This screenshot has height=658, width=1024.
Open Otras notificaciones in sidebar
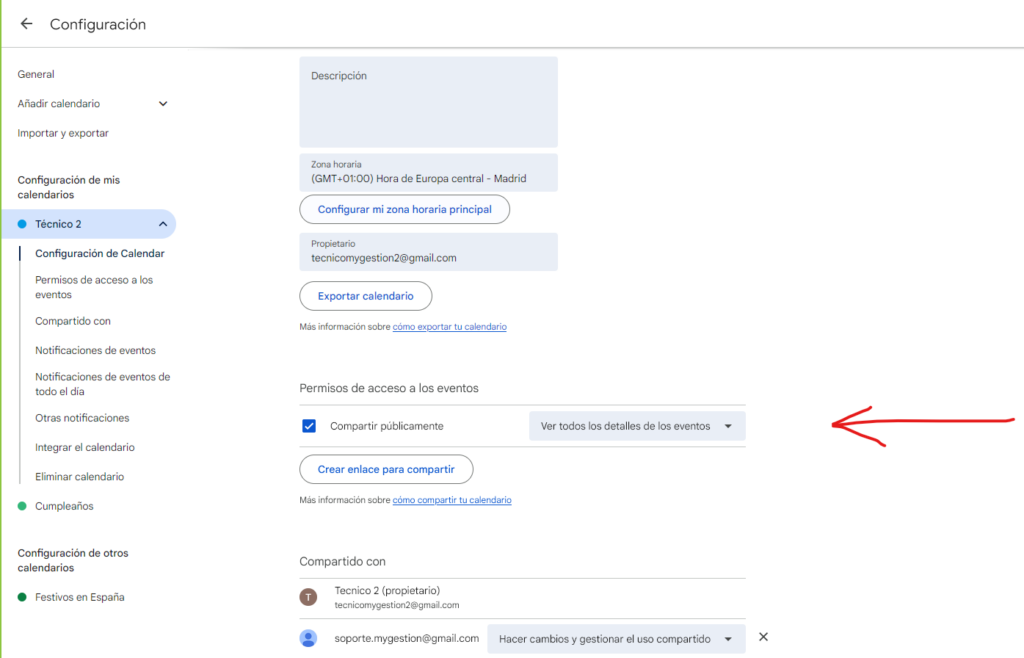click(x=82, y=418)
